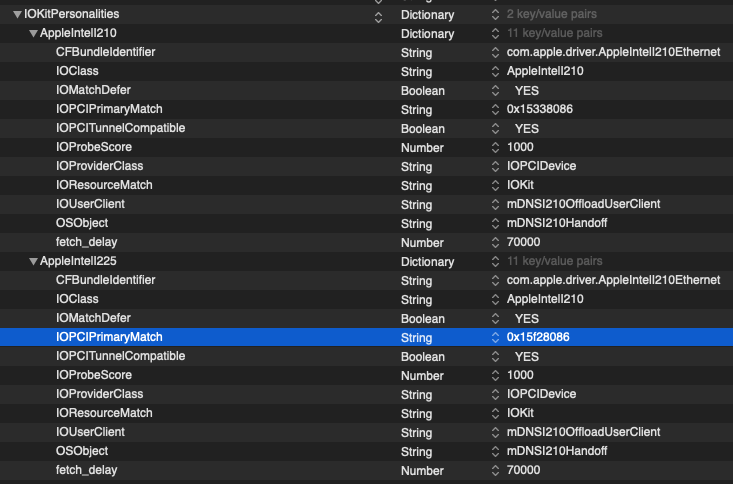
Task: Select IOProviderClass key under AppleIntelI225
Action: 99,394
